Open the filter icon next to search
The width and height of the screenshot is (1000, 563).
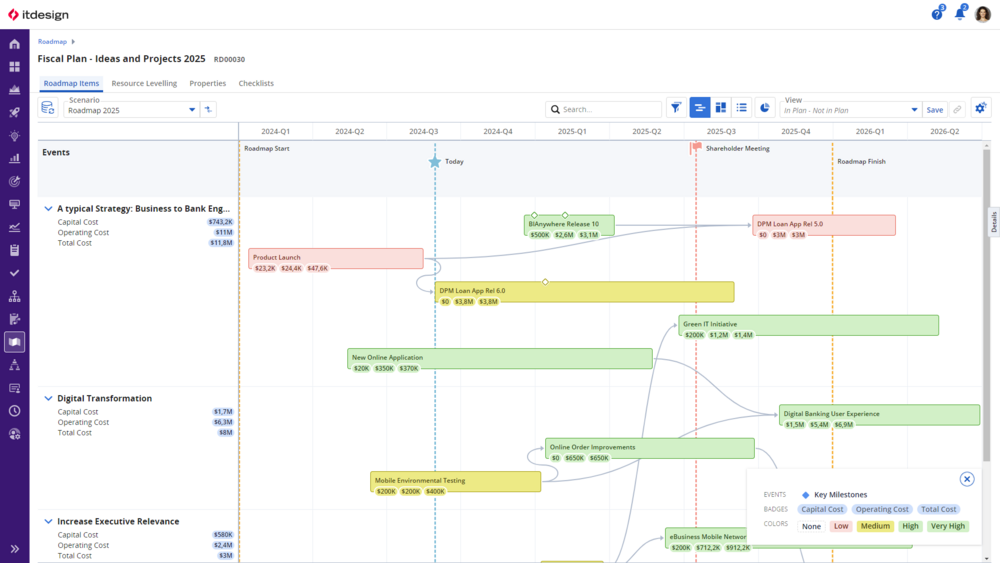pyautogui.click(x=676, y=108)
